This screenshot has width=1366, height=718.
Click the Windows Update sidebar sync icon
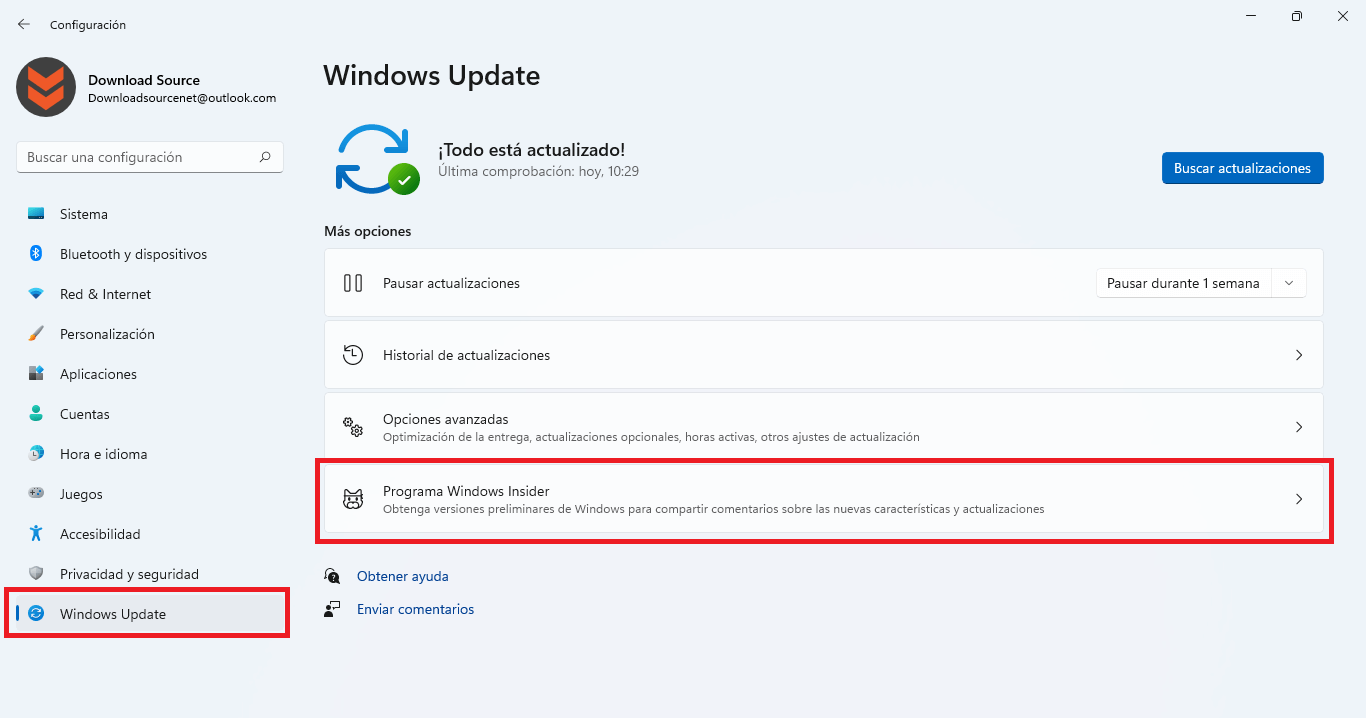(x=36, y=614)
